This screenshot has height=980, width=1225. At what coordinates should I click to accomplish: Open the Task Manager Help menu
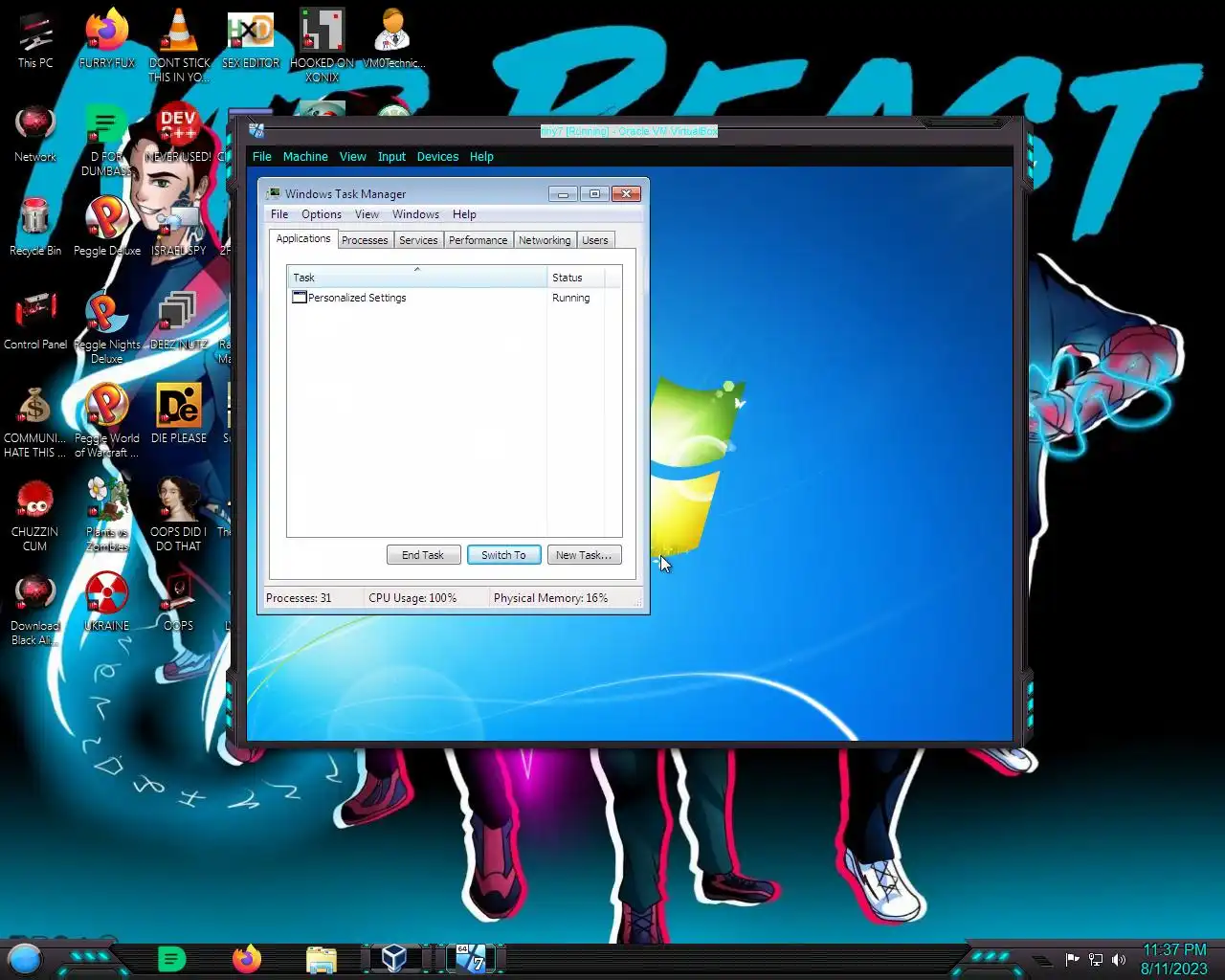click(464, 214)
